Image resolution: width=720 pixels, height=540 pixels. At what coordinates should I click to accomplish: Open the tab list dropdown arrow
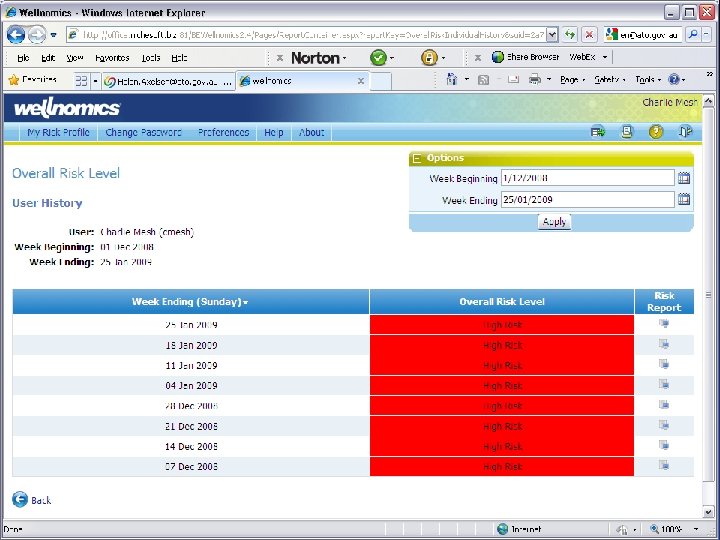96,81
